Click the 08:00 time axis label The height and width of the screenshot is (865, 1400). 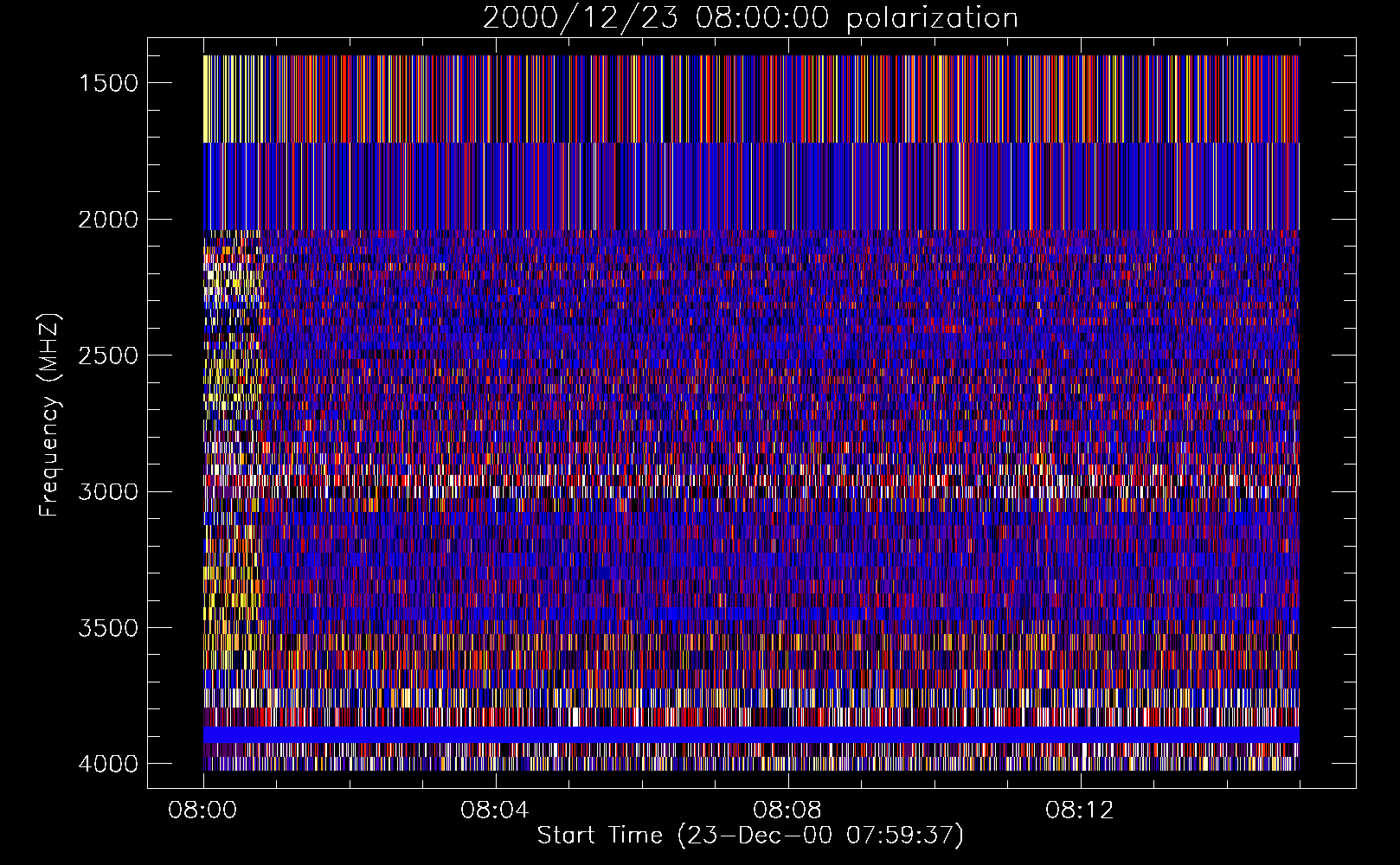203,811
